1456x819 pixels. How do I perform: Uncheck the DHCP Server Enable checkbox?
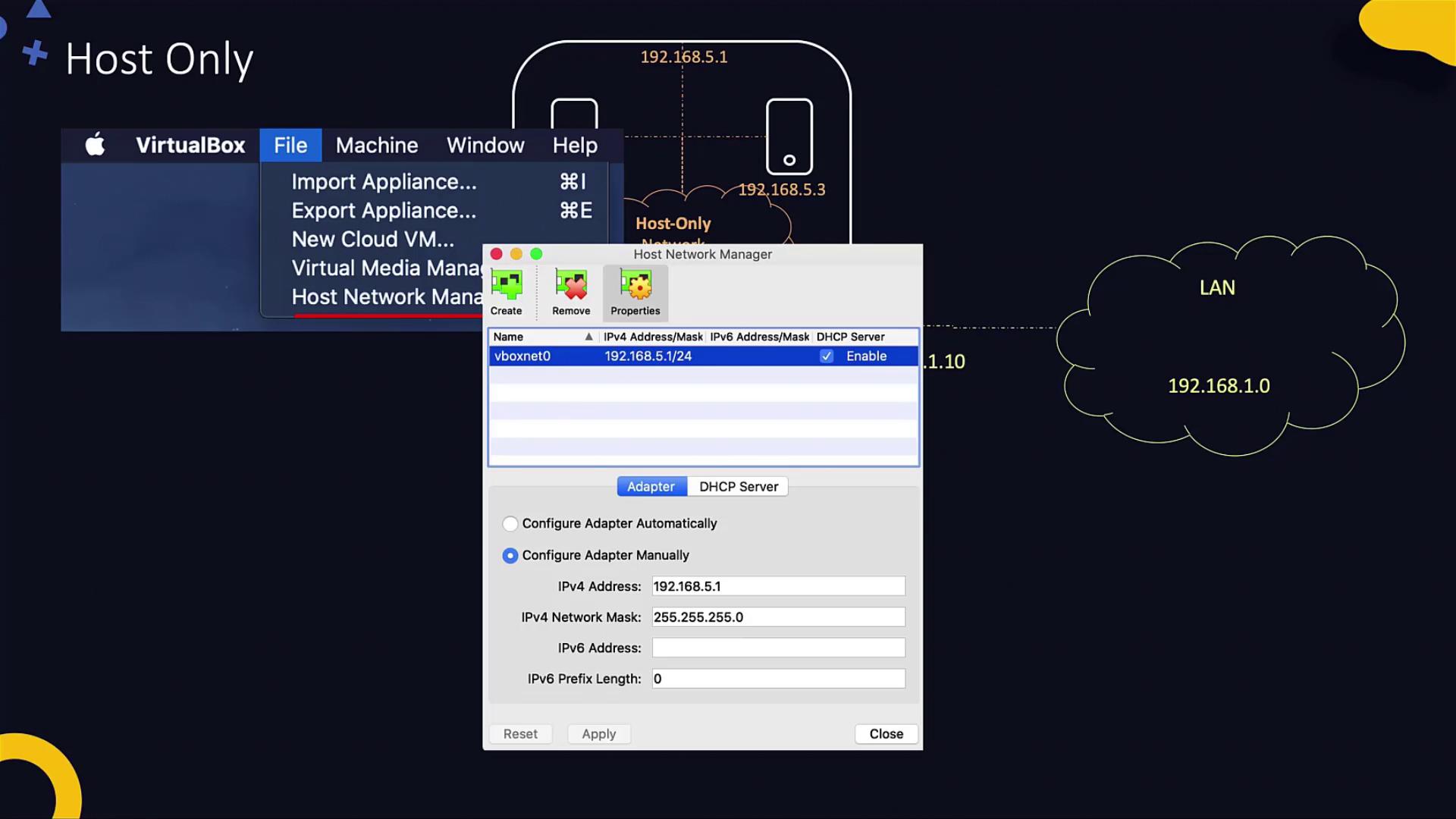coord(827,356)
